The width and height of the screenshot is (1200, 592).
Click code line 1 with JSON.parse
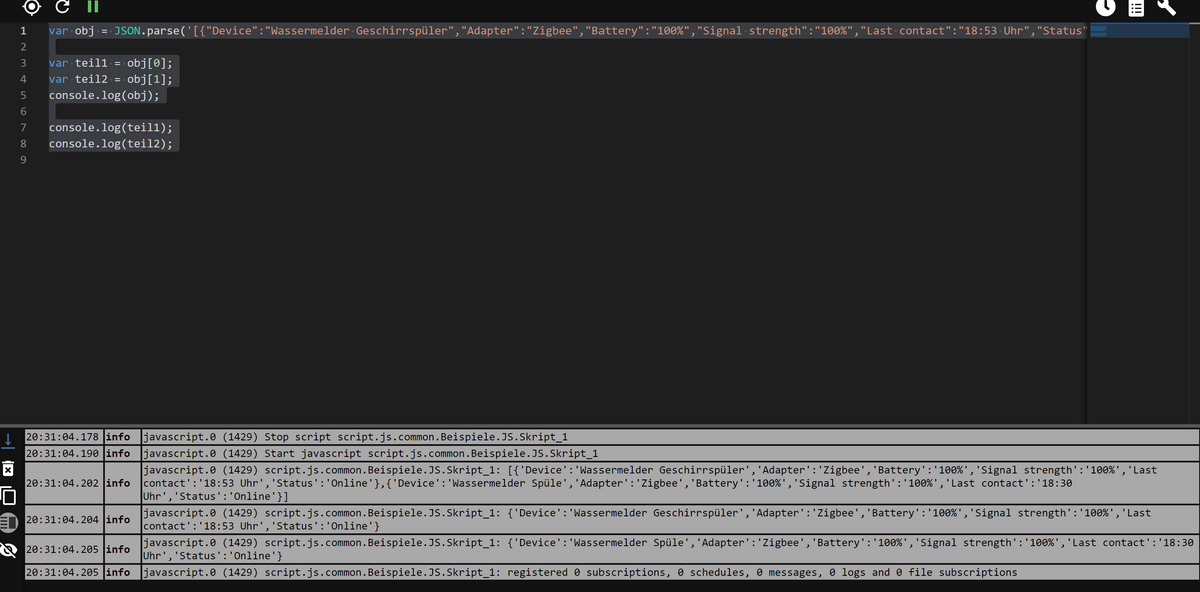tap(566, 31)
